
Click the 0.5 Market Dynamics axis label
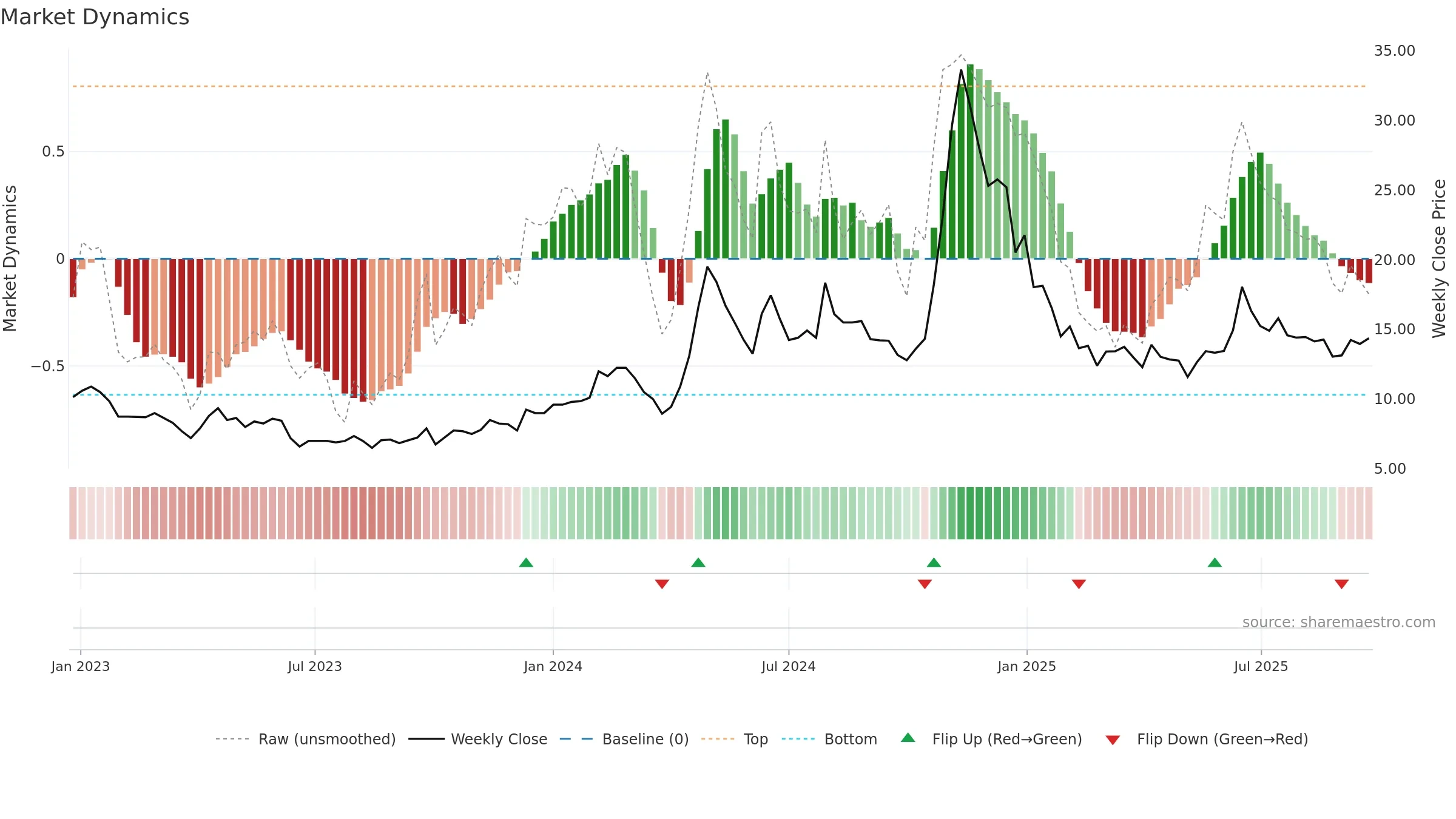coord(53,151)
